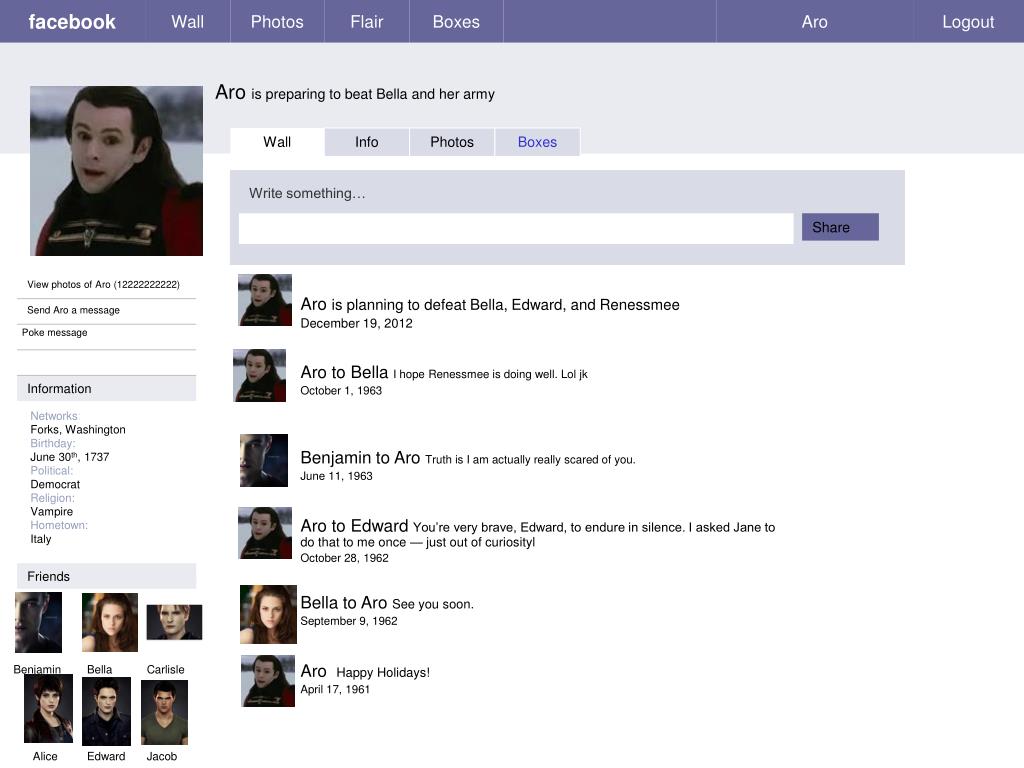Click the name 'Carlisle' under friends
1024x768 pixels.
pos(165,669)
